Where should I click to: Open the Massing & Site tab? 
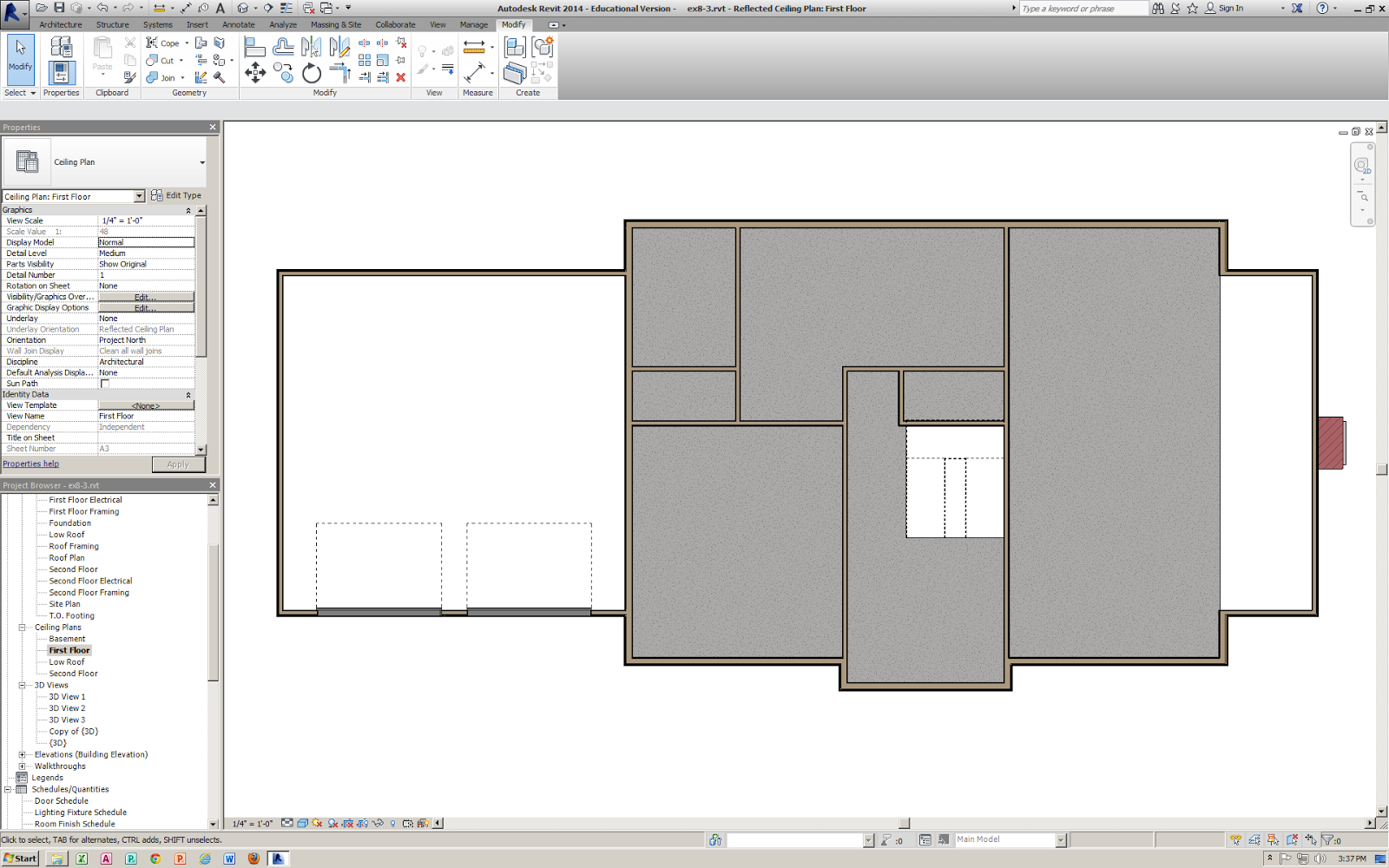coord(336,24)
